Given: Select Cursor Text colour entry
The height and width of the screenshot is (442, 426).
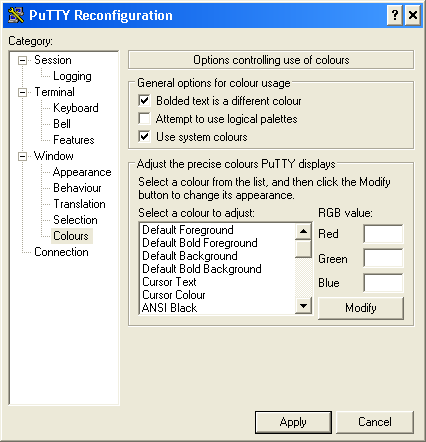Looking at the screenshot, I should (x=217, y=282).
